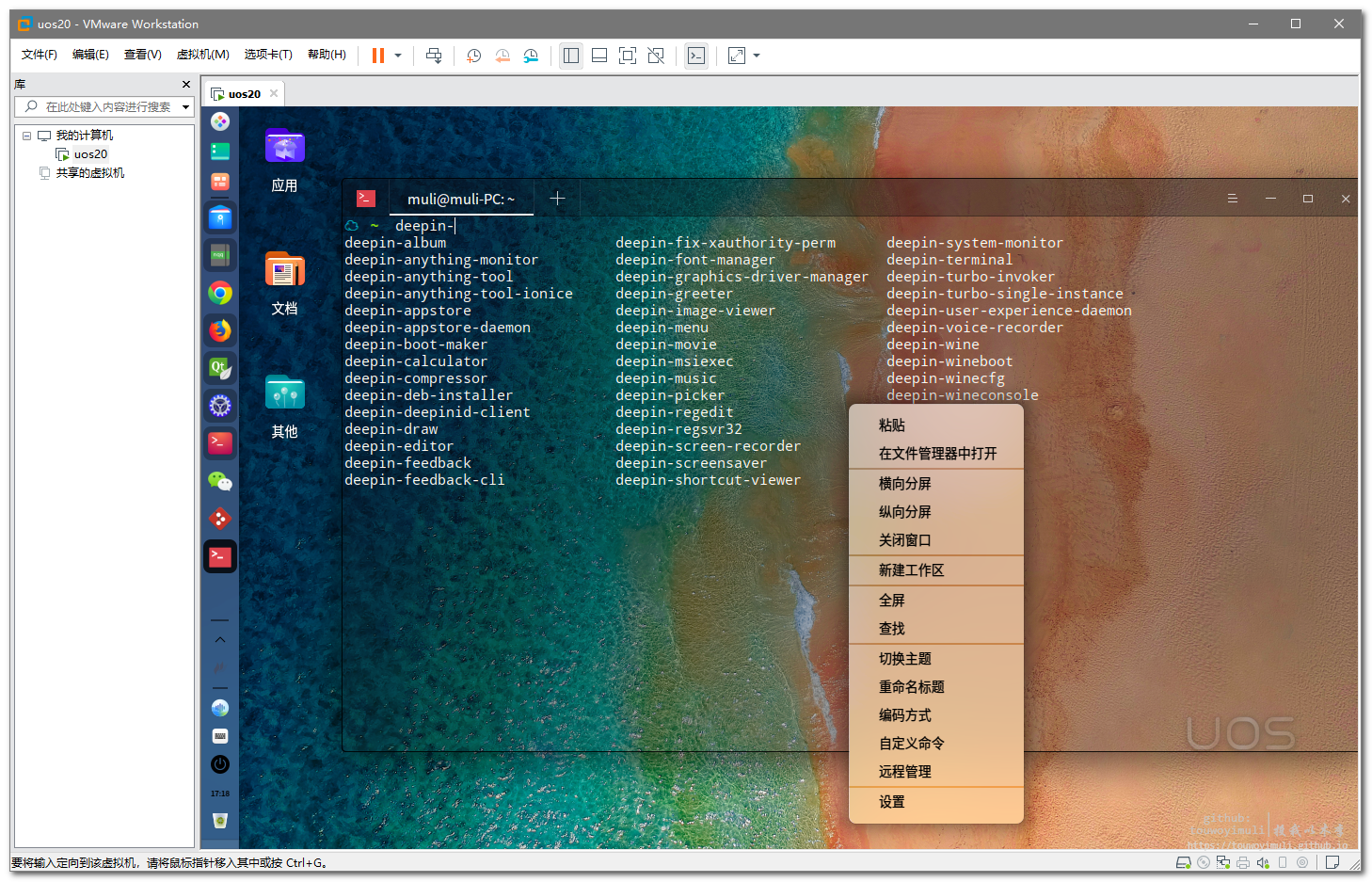Select the muli@muli-PC terminal tab
The image size is (1372, 882).
(x=461, y=199)
